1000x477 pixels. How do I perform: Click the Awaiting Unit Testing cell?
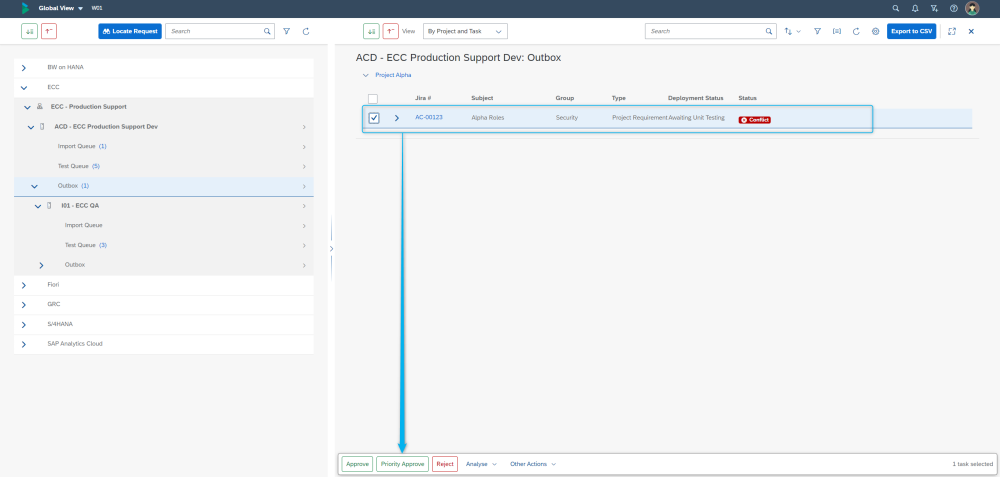point(696,117)
